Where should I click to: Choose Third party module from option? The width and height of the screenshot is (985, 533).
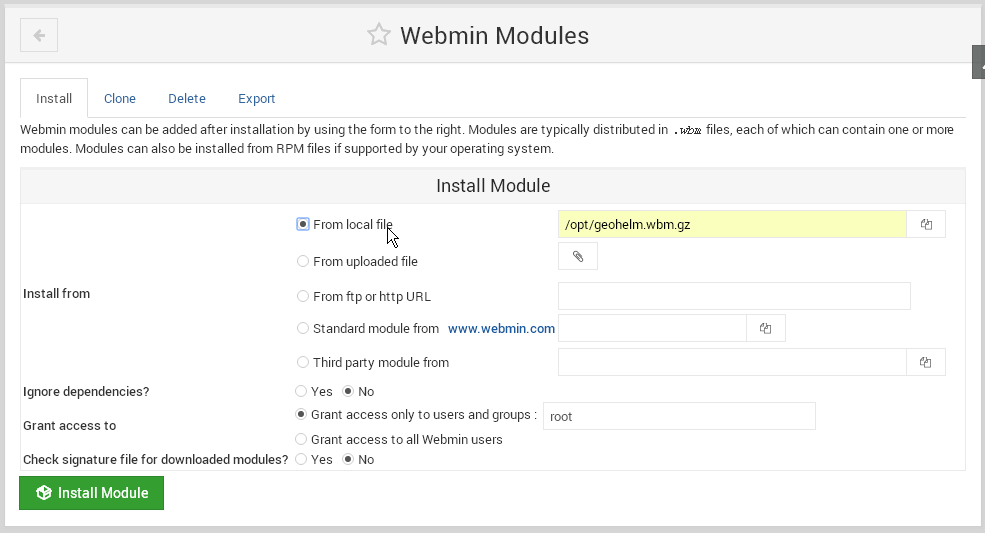(x=303, y=362)
